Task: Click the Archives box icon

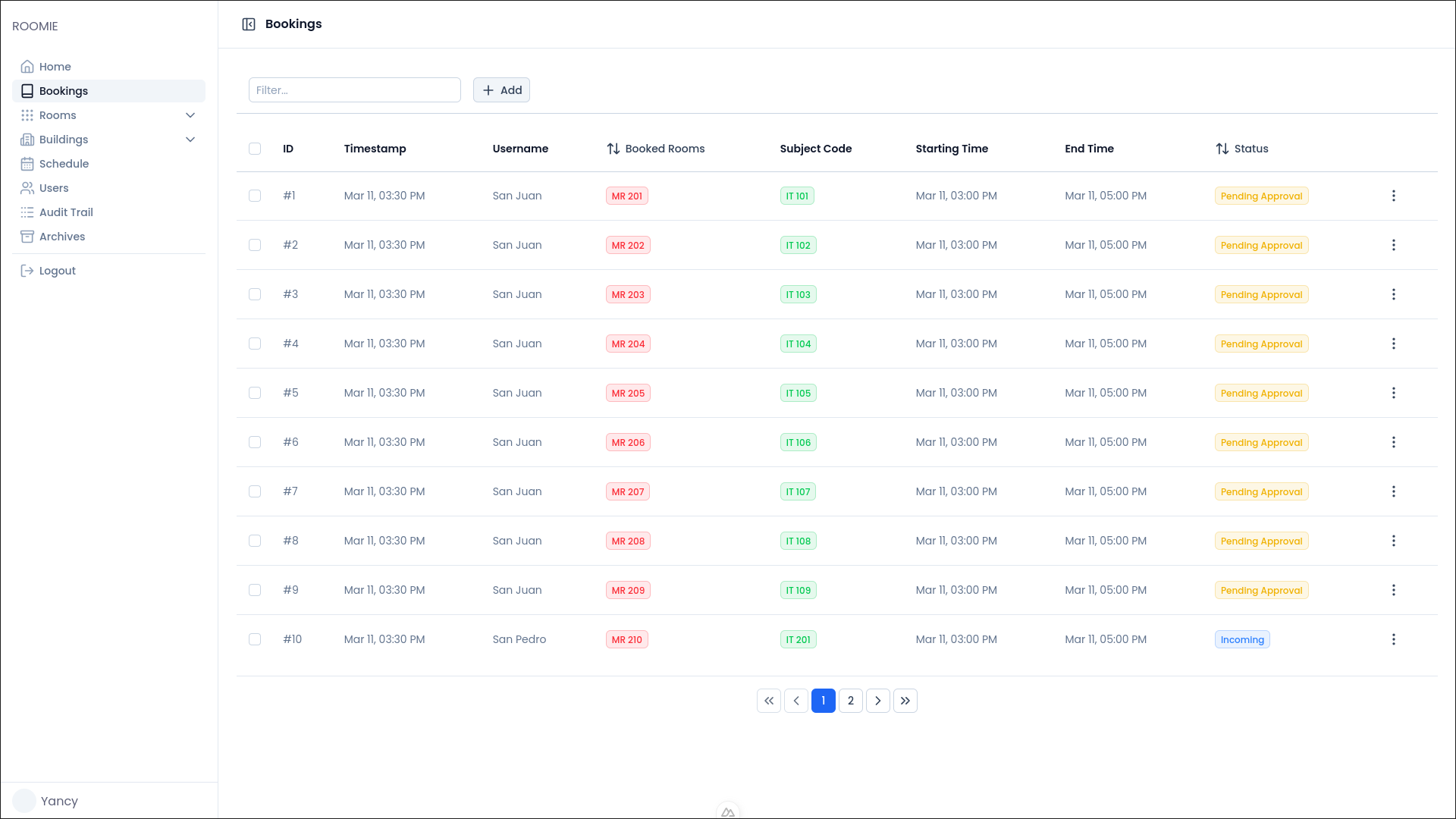Action: coord(27,237)
